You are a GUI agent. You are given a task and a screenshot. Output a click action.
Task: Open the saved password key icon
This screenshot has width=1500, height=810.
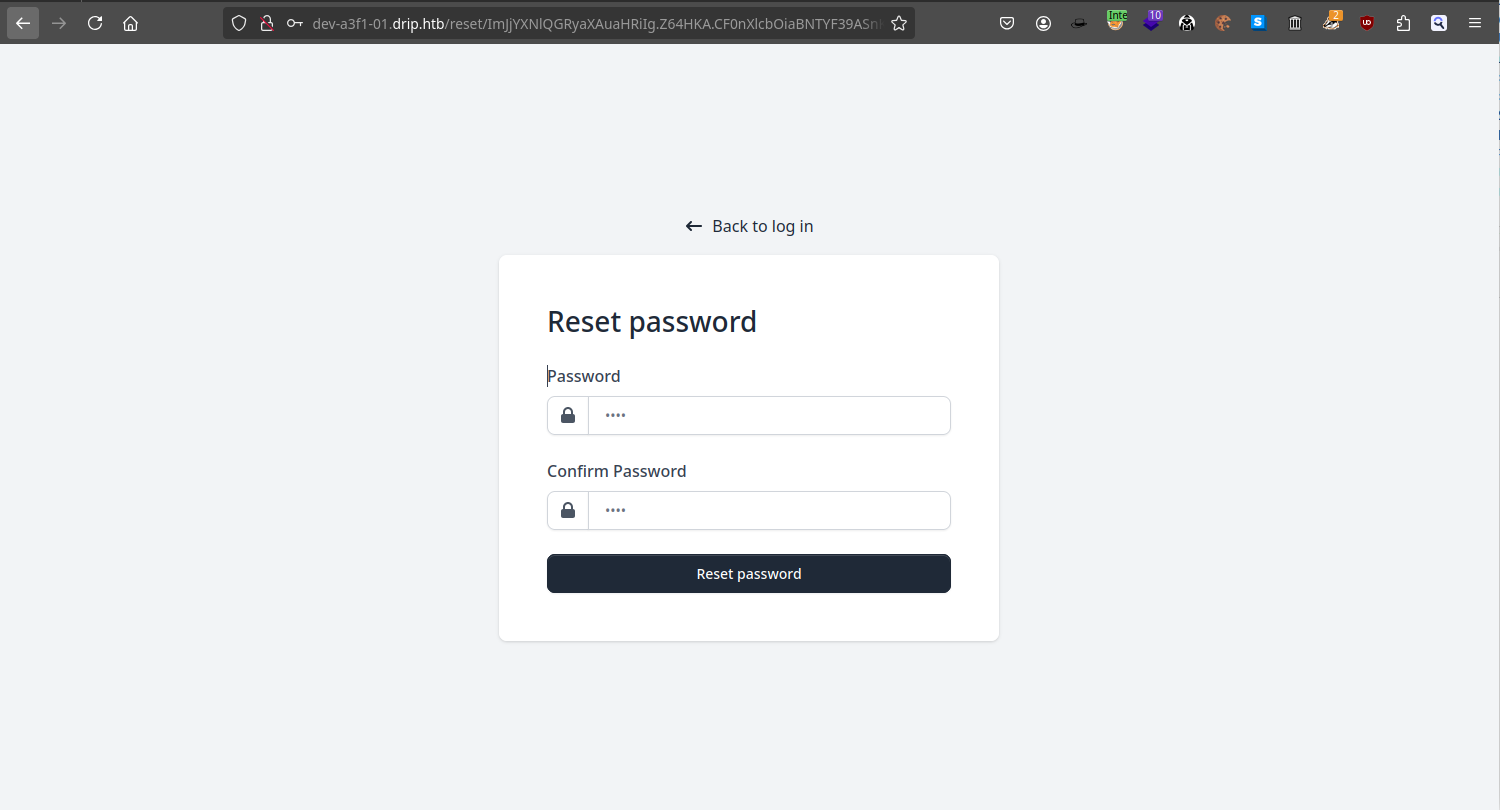tap(294, 23)
